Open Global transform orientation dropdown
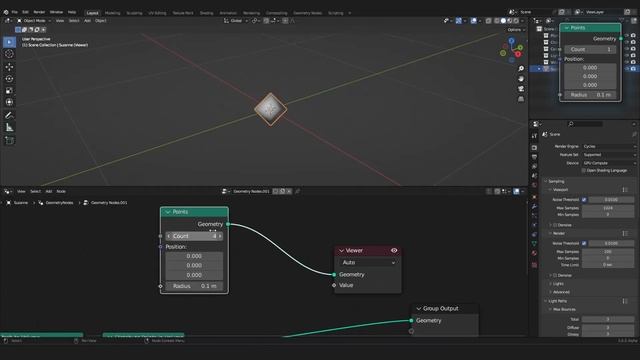640x360 pixels. (x=236, y=21)
